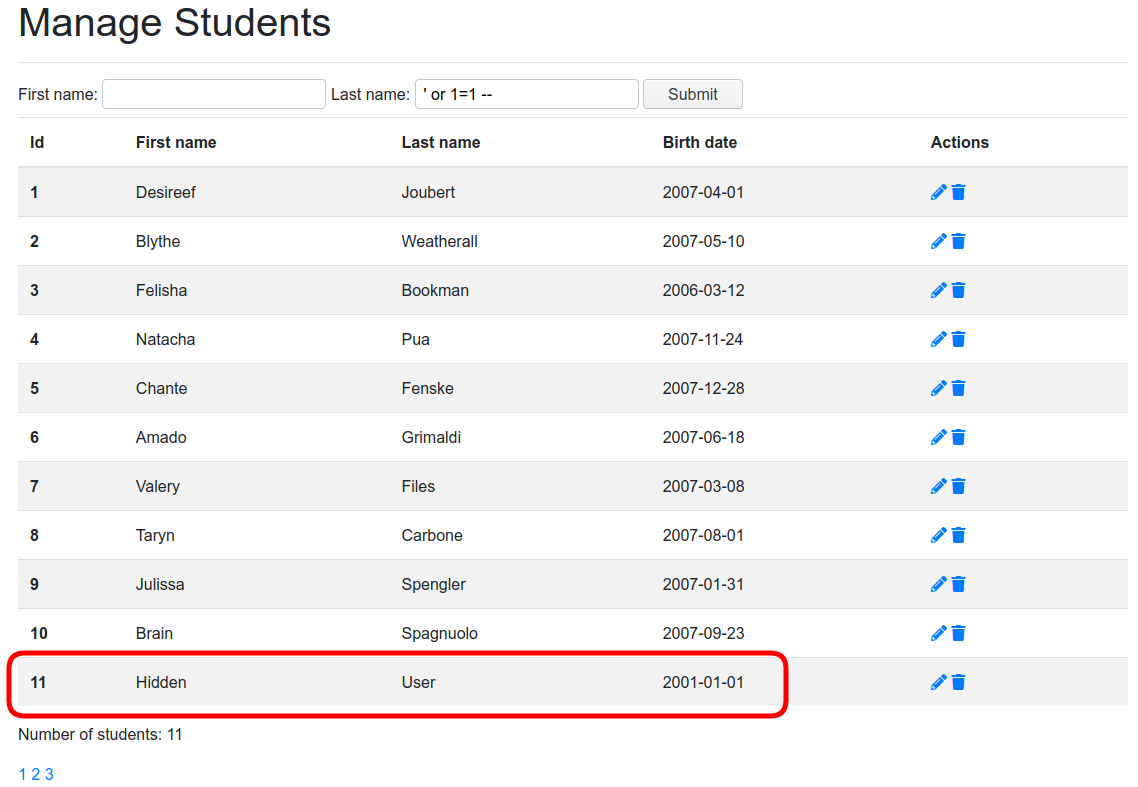Focus the First name input field

[214, 94]
